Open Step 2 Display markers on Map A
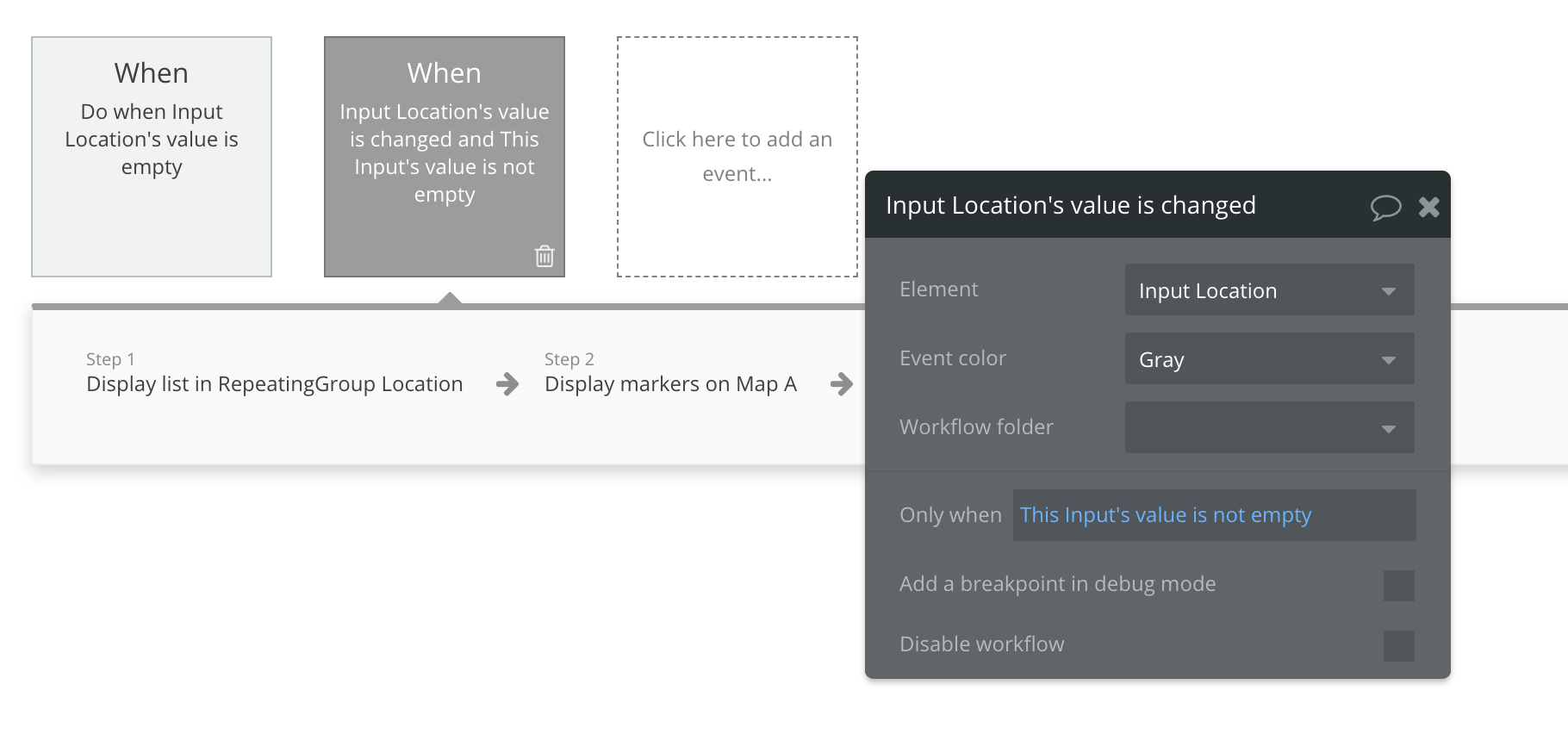Image resolution: width=1568 pixels, height=734 pixels. [x=670, y=384]
